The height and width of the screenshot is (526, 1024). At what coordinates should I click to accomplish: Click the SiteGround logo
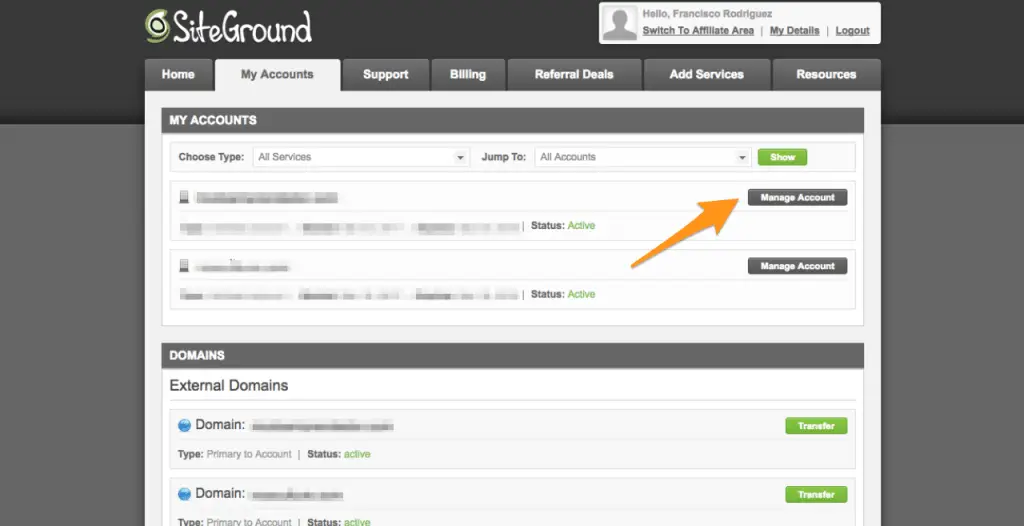[x=228, y=27]
